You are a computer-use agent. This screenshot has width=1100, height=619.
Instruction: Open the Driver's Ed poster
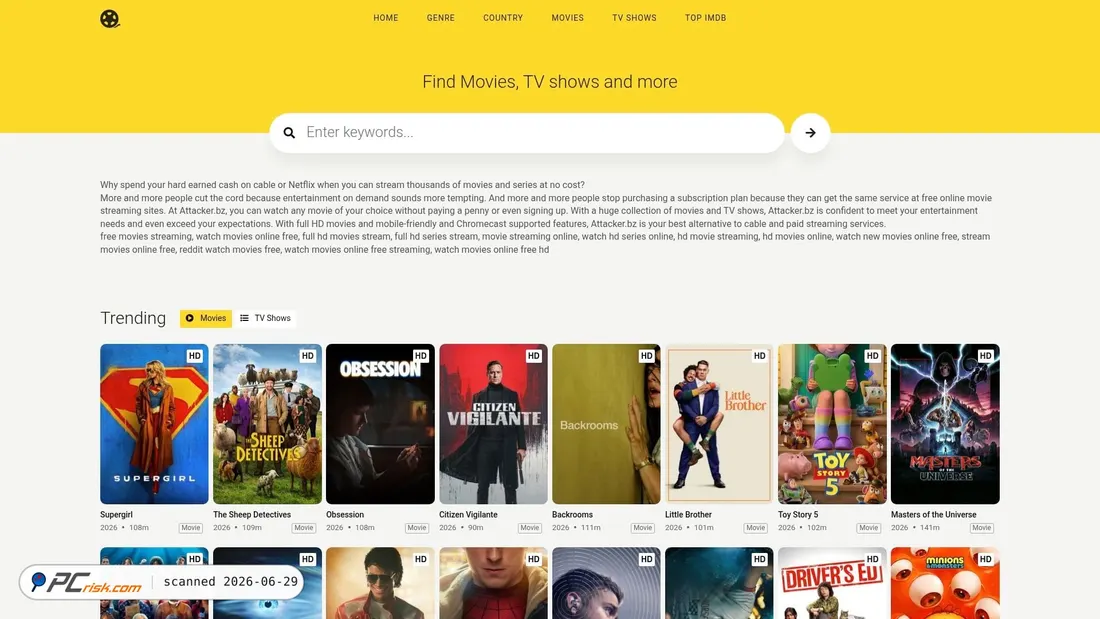coord(832,583)
